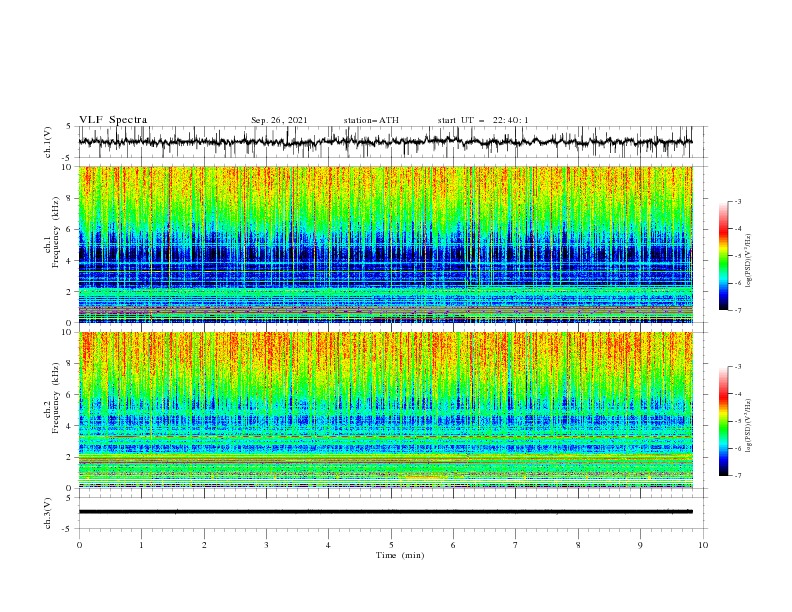Click the ch.3 voltage waveform trace
Image resolution: width=792 pixels, height=612 pixels.
point(385,512)
